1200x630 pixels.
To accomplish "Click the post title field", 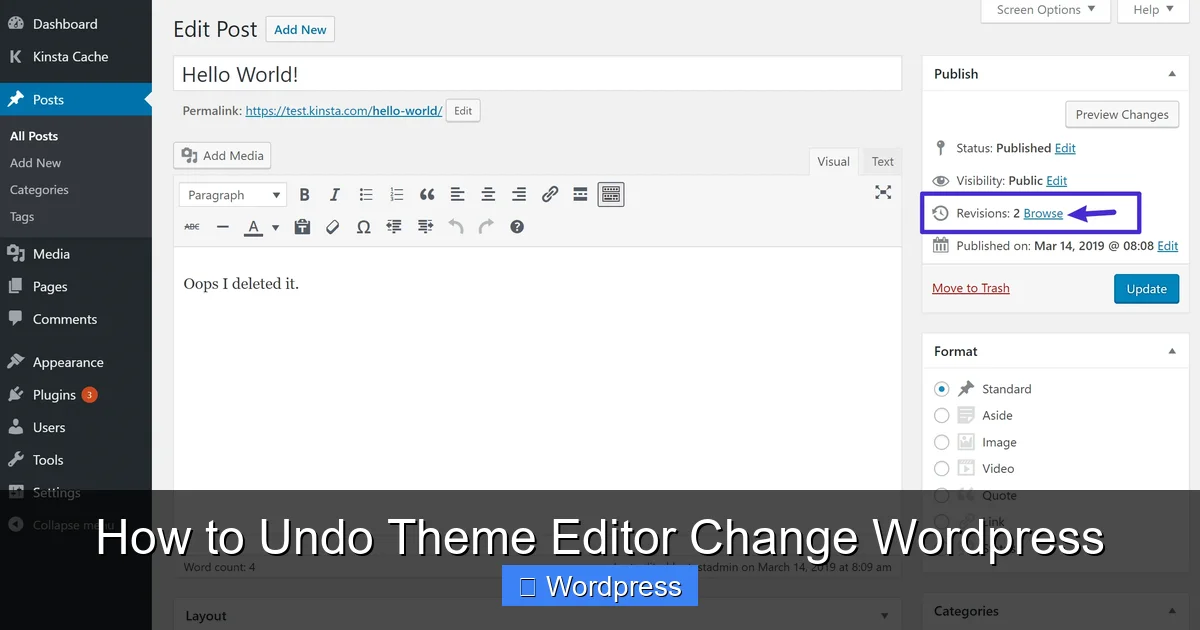I will [538, 74].
